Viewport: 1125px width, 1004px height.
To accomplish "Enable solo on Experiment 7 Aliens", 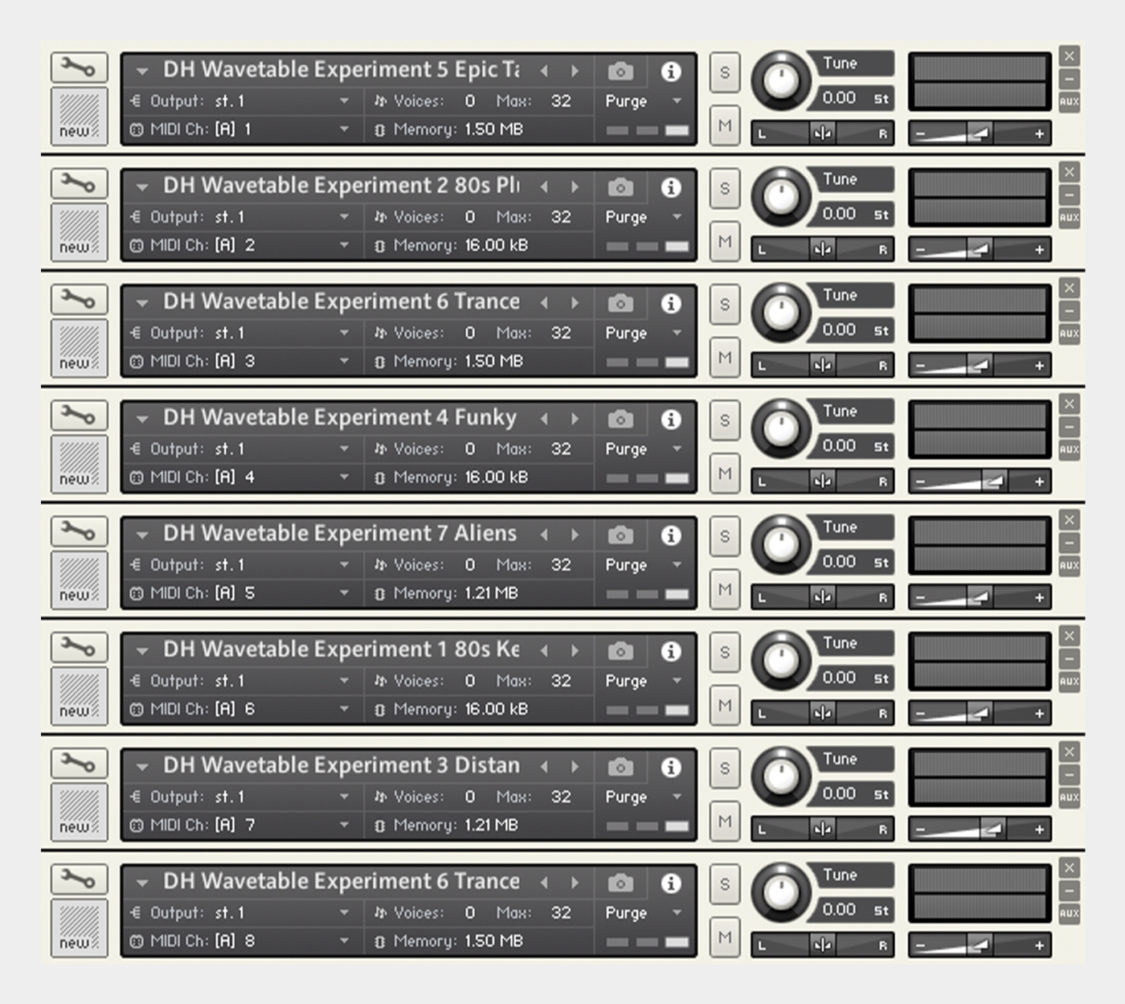I will pos(724,536).
